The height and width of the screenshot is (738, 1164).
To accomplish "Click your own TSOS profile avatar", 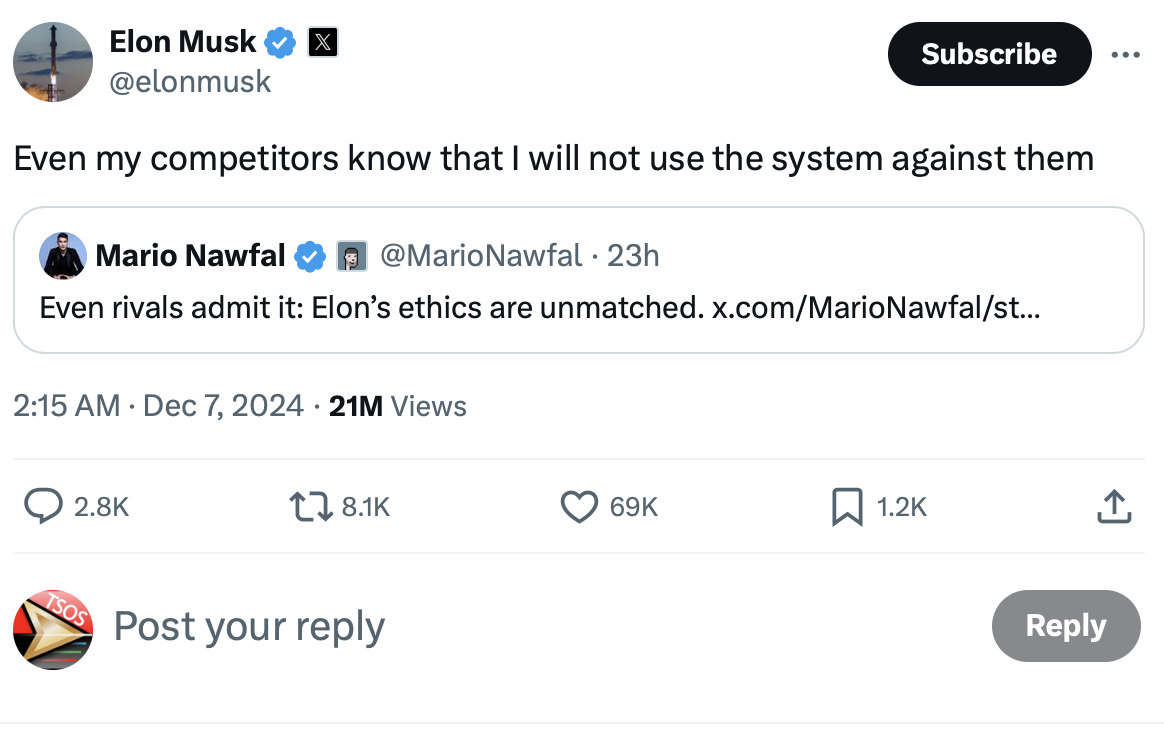I will (x=53, y=629).
